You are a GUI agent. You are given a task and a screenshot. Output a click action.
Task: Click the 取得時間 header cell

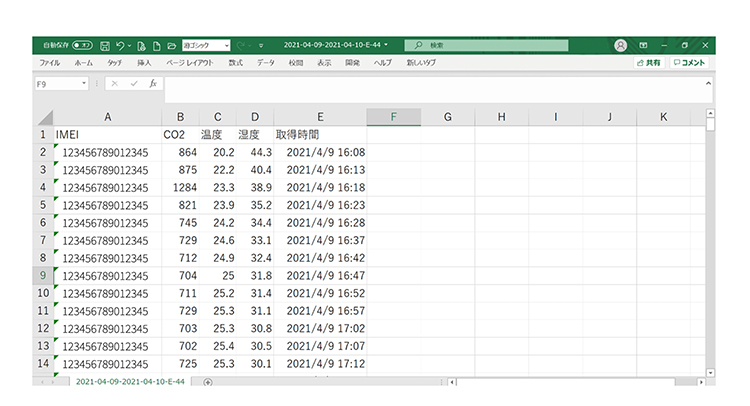[320, 135]
